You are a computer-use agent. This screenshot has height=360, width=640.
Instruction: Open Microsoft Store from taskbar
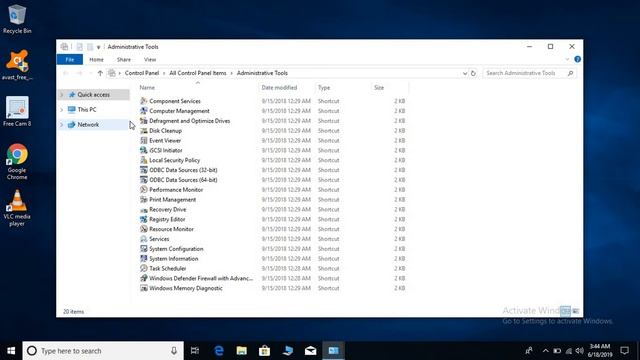pos(264,351)
